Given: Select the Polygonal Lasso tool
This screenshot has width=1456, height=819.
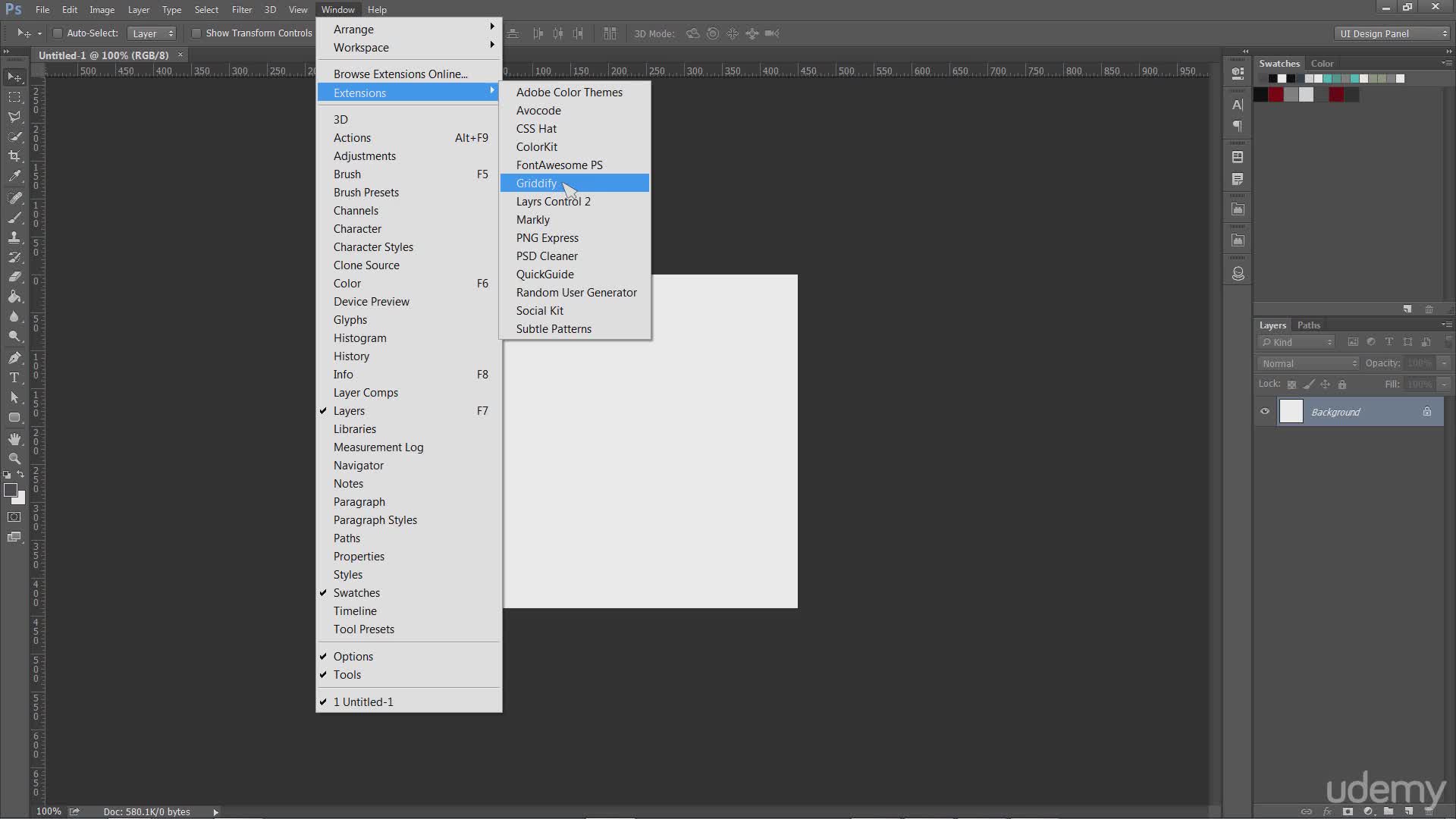Looking at the screenshot, I should click(x=14, y=117).
